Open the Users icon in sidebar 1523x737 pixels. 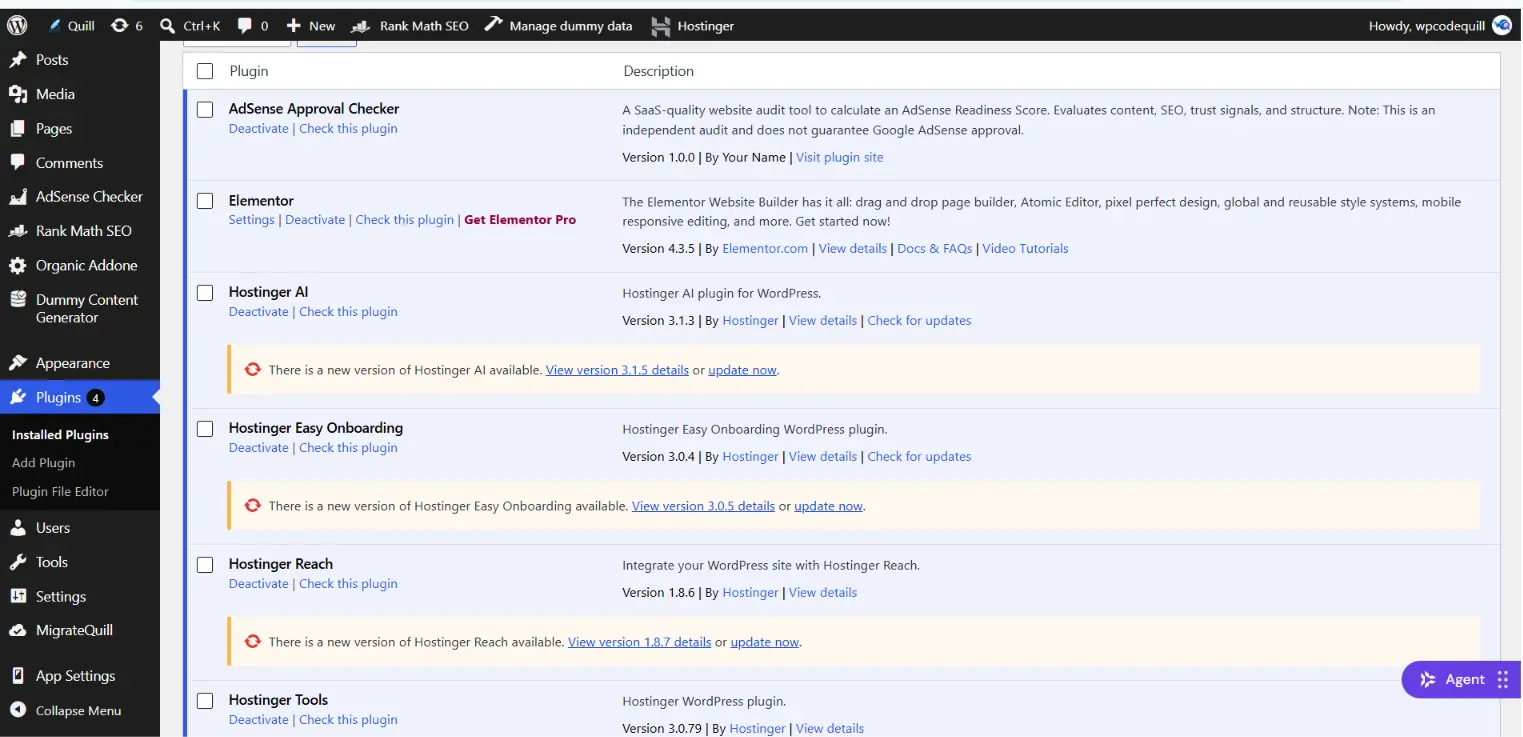18,528
